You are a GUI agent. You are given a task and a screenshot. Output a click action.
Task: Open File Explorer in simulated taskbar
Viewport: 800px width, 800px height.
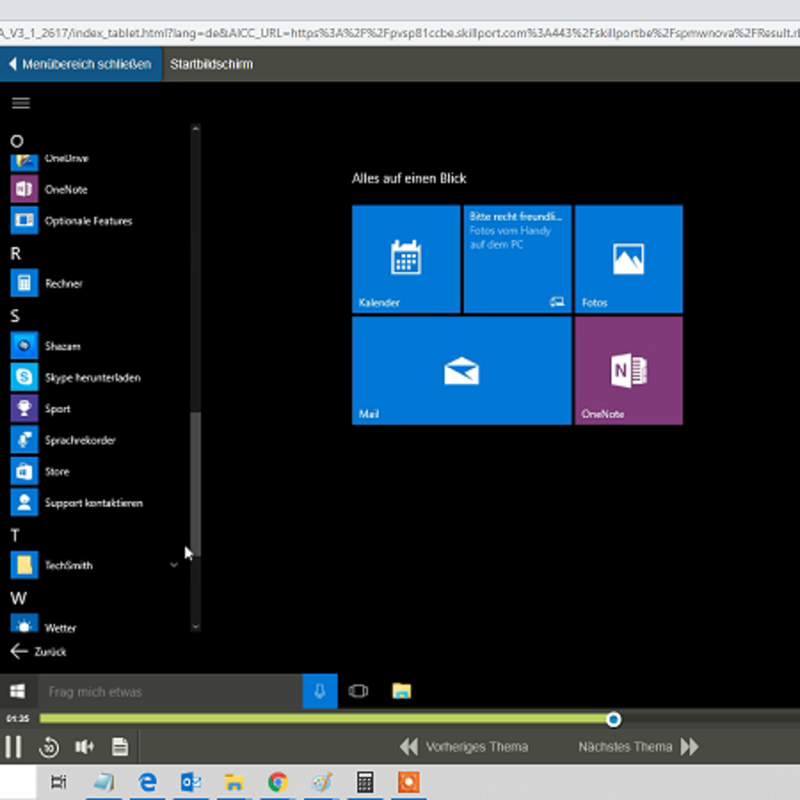click(402, 691)
